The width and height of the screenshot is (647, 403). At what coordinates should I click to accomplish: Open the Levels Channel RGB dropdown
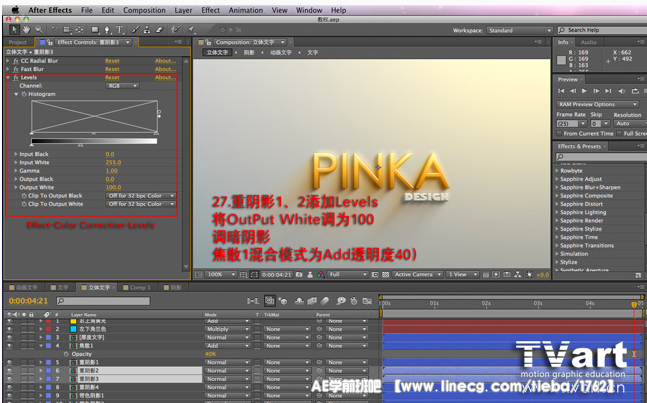[x=123, y=86]
